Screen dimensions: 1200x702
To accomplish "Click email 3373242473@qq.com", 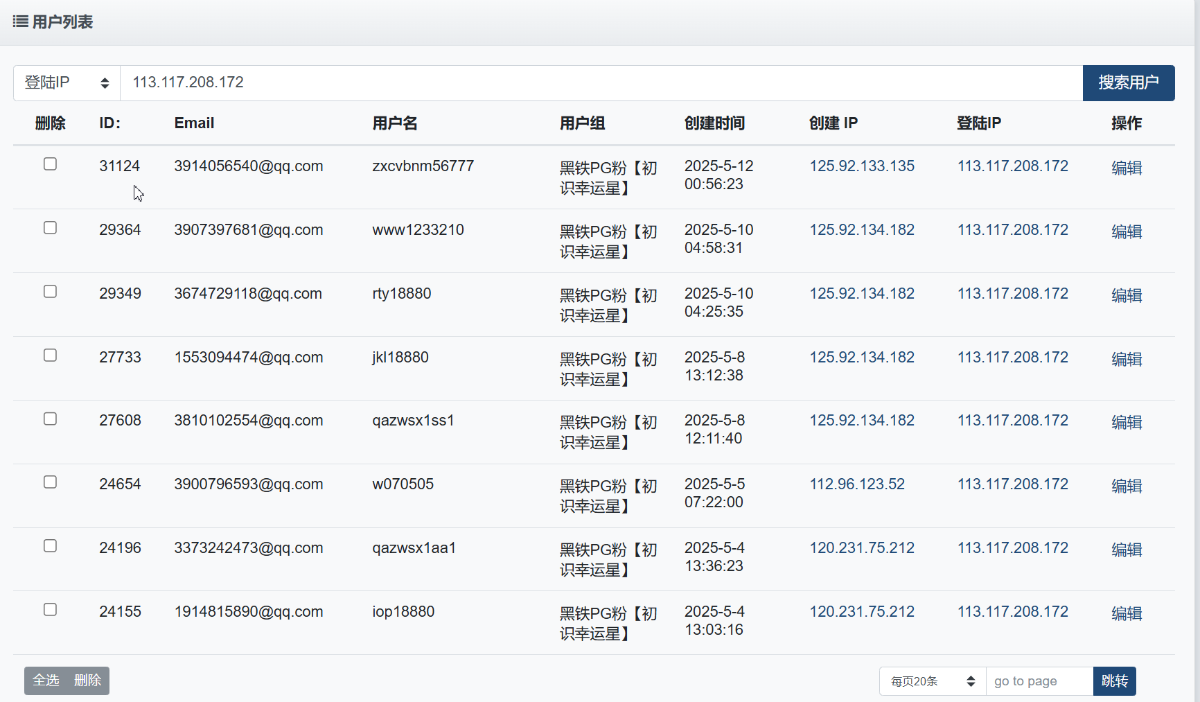I will (x=248, y=548).
